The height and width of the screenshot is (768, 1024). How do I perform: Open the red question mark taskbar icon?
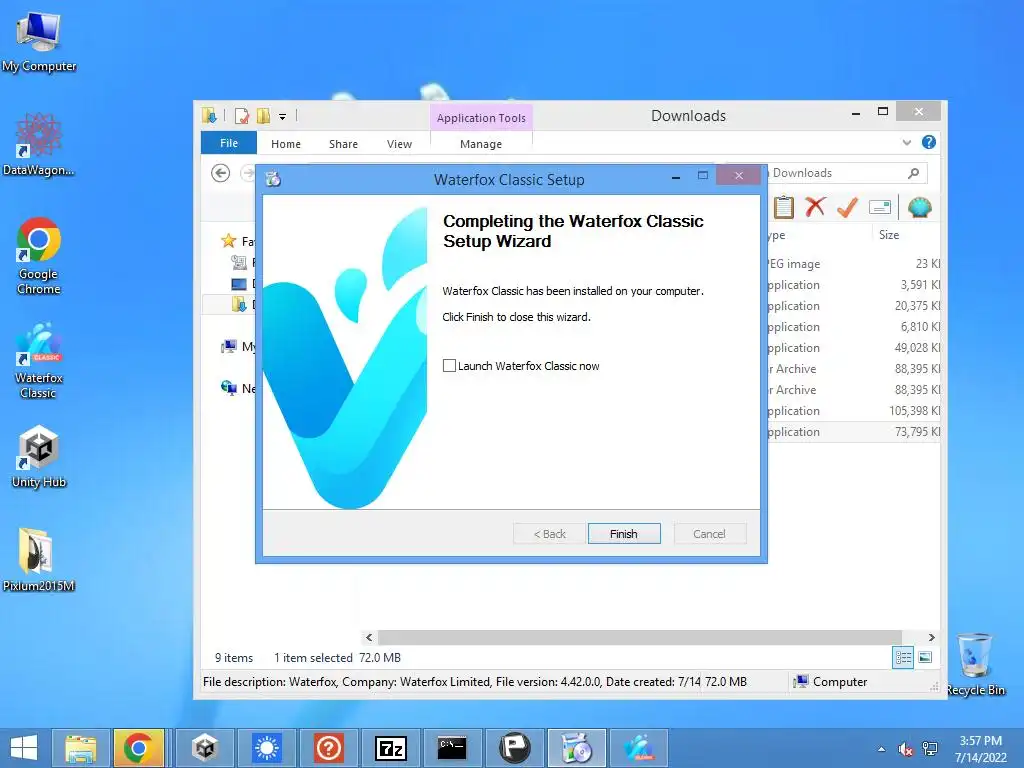[x=328, y=748]
